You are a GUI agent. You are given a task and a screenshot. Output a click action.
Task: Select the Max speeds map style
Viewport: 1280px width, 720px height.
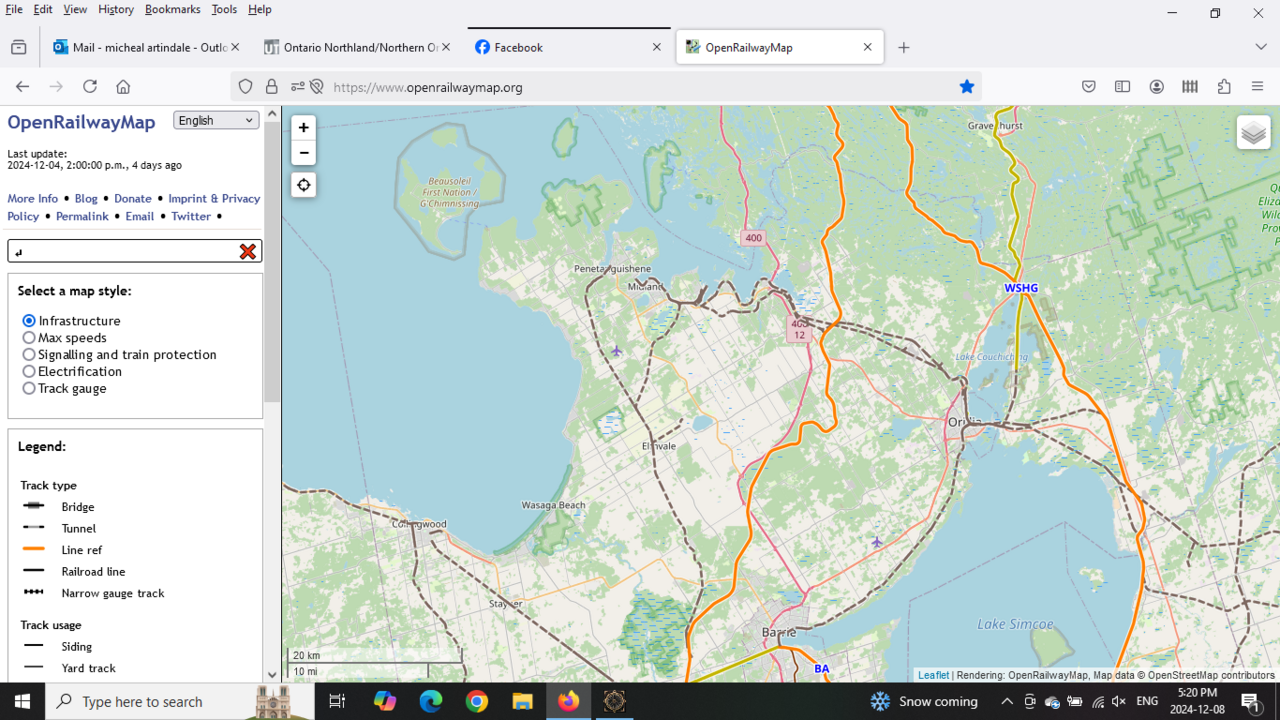[29, 338]
